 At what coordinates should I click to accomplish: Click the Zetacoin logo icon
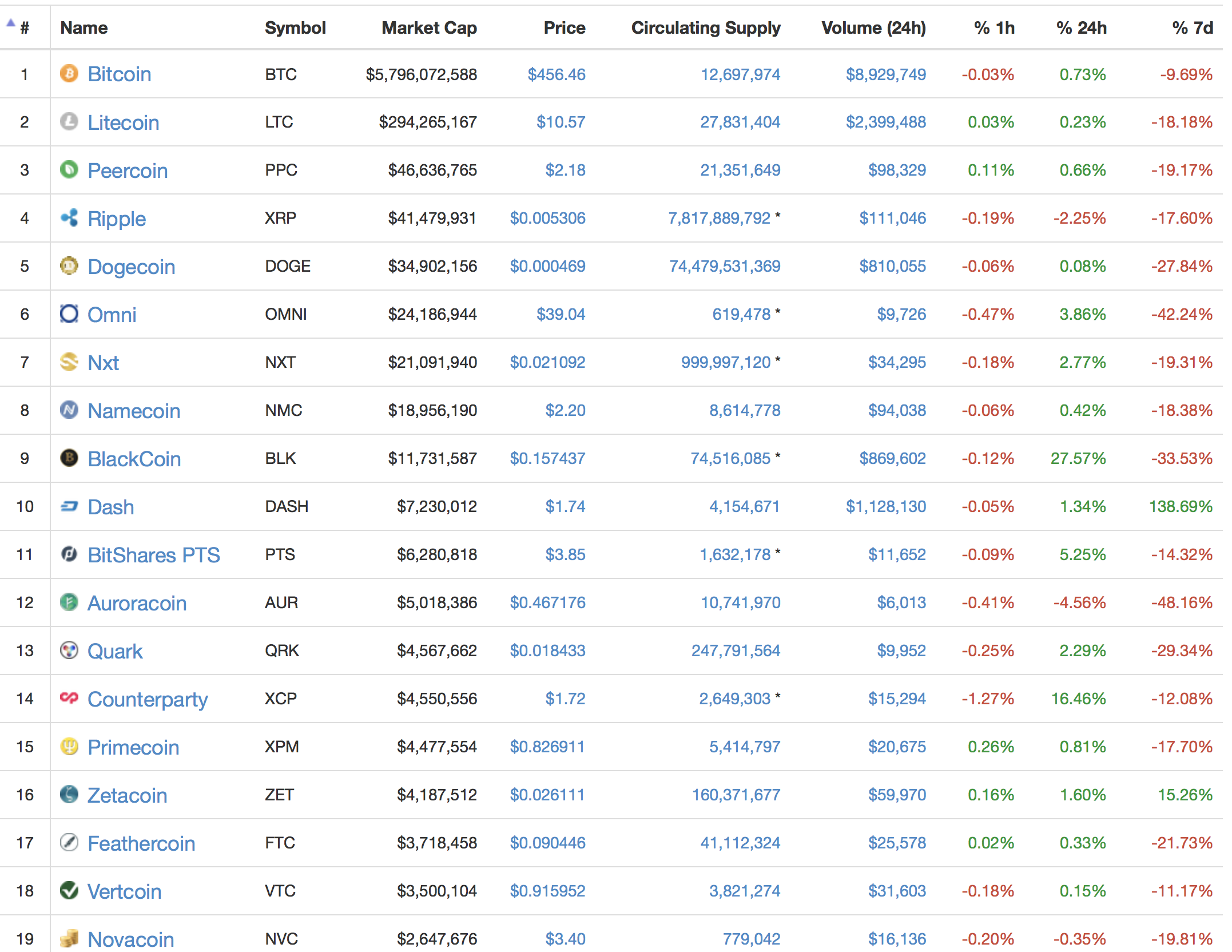point(69,795)
